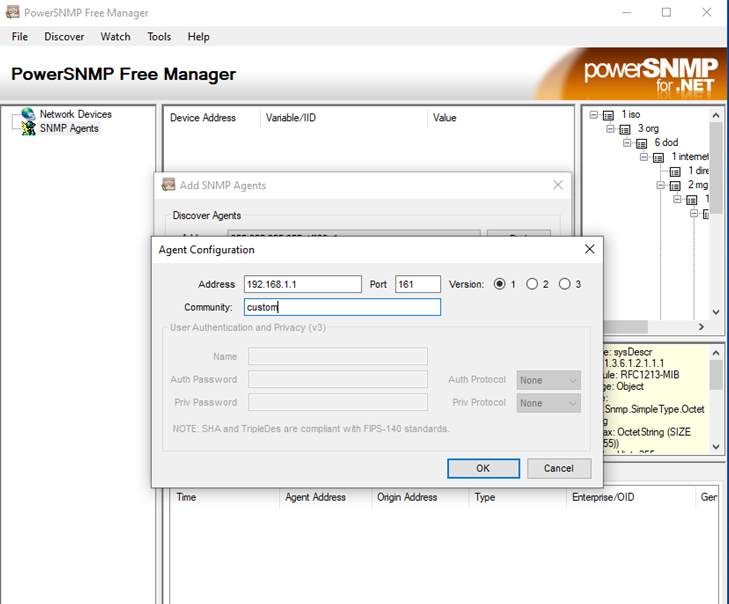This screenshot has height=604, width=729.
Task: Select the SNMP Agents tree item
Action: (69, 128)
